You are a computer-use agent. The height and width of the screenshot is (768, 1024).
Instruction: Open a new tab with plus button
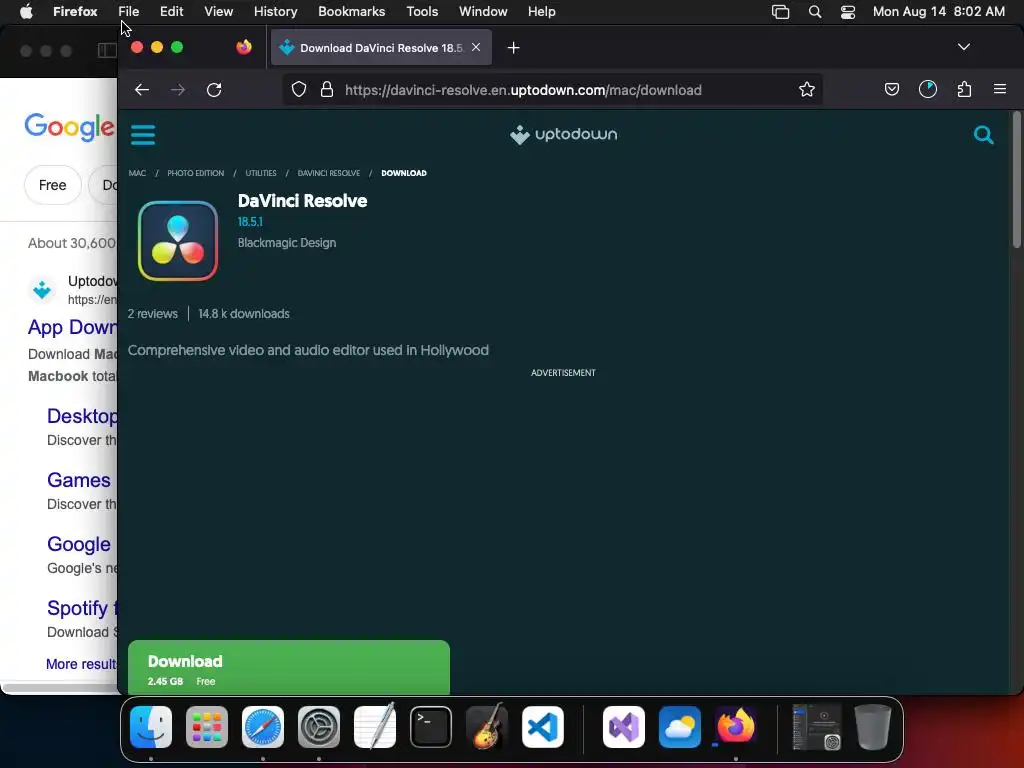[513, 48]
